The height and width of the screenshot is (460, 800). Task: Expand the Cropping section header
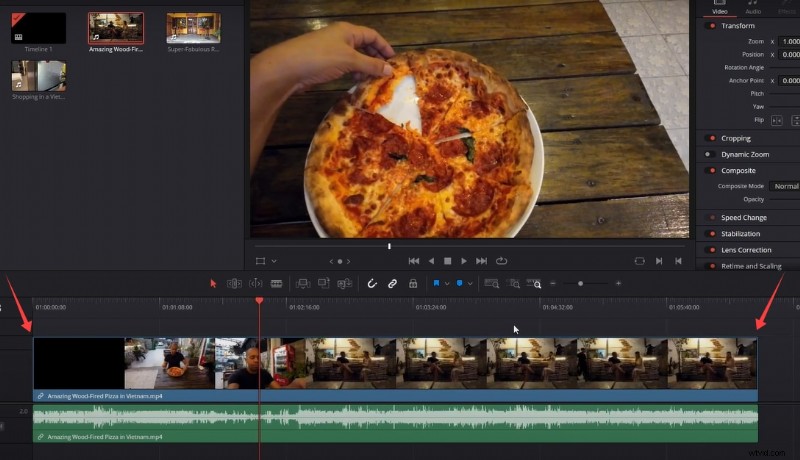736,138
